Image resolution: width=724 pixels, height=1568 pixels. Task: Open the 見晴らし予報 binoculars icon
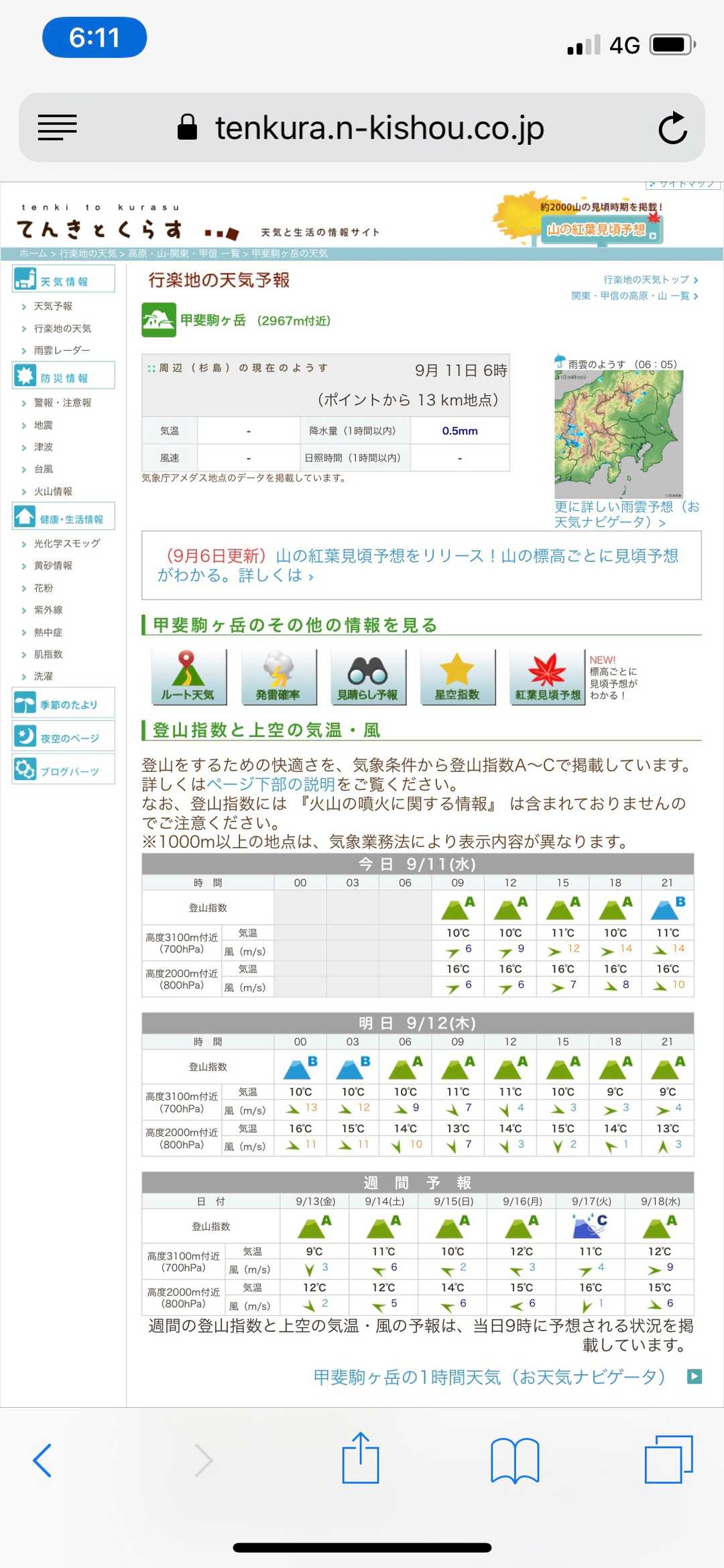[x=367, y=677]
